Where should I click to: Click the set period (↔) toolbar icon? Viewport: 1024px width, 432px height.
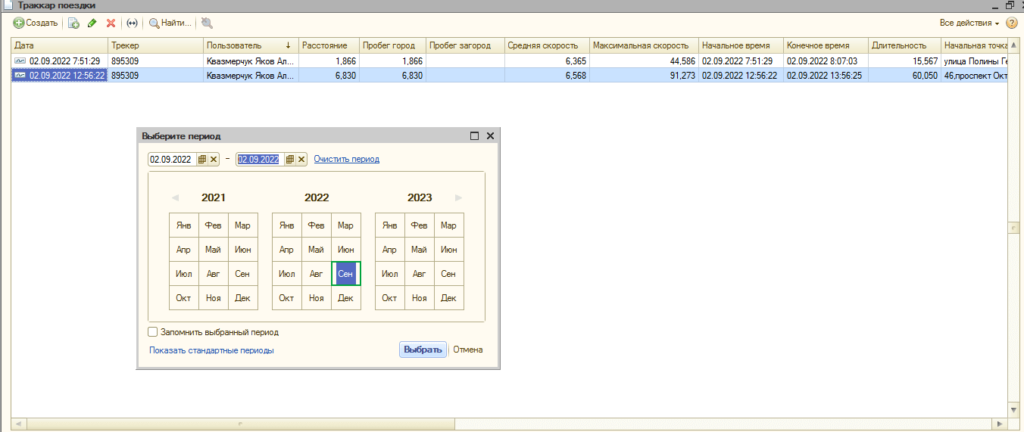click(132, 22)
